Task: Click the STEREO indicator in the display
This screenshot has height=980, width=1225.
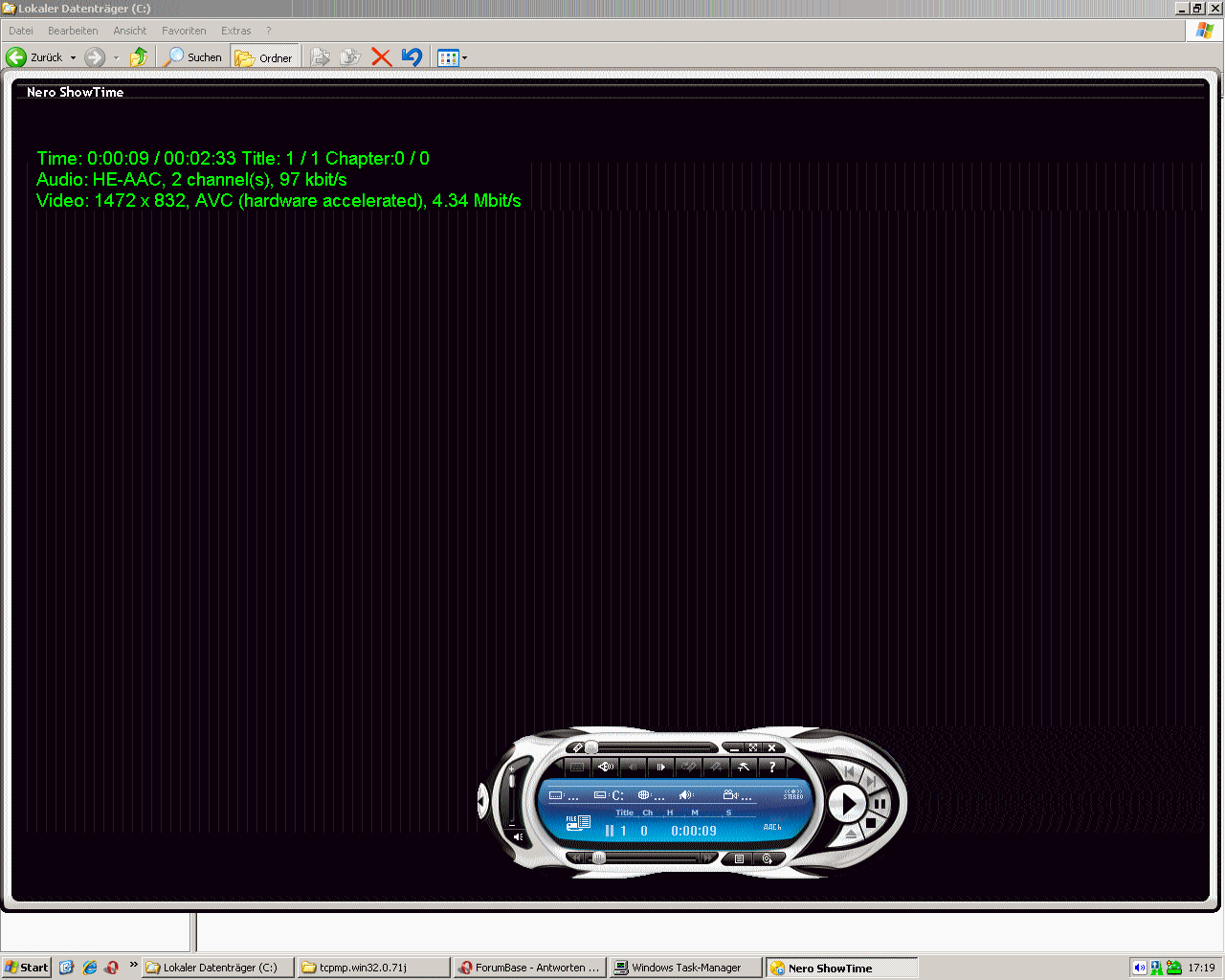Action: click(x=792, y=794)
